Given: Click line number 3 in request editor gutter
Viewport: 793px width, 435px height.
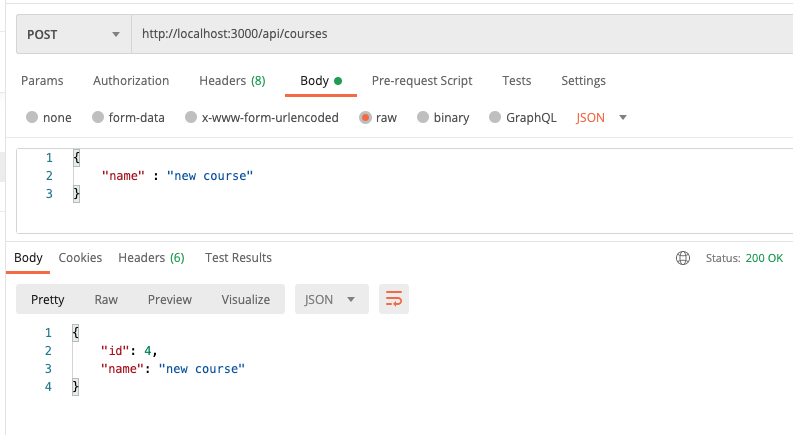Looking at the screenshot, I should (49, 194).
